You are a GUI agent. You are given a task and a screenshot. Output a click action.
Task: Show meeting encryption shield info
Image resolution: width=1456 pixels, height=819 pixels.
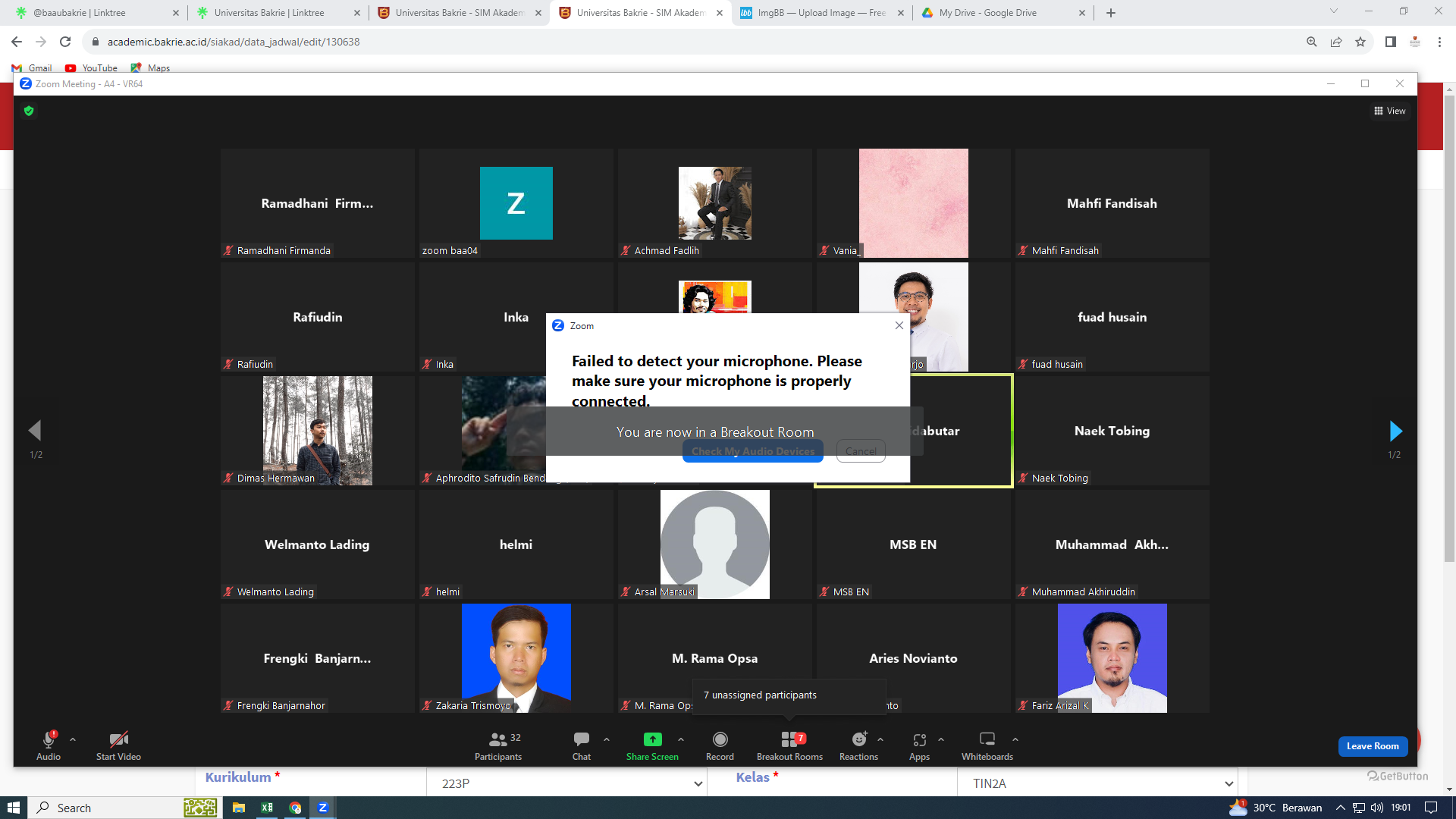click(29, 111)
